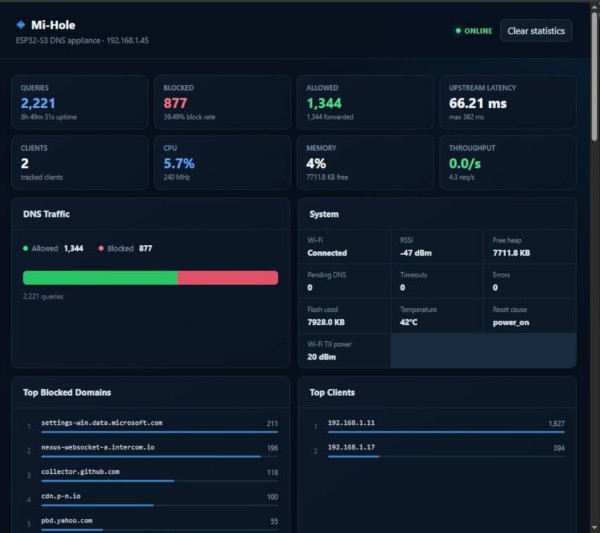Select nexus-websocket-a.intercom.io domain row
Screen dimensions: 600x533
click(152, 450)
